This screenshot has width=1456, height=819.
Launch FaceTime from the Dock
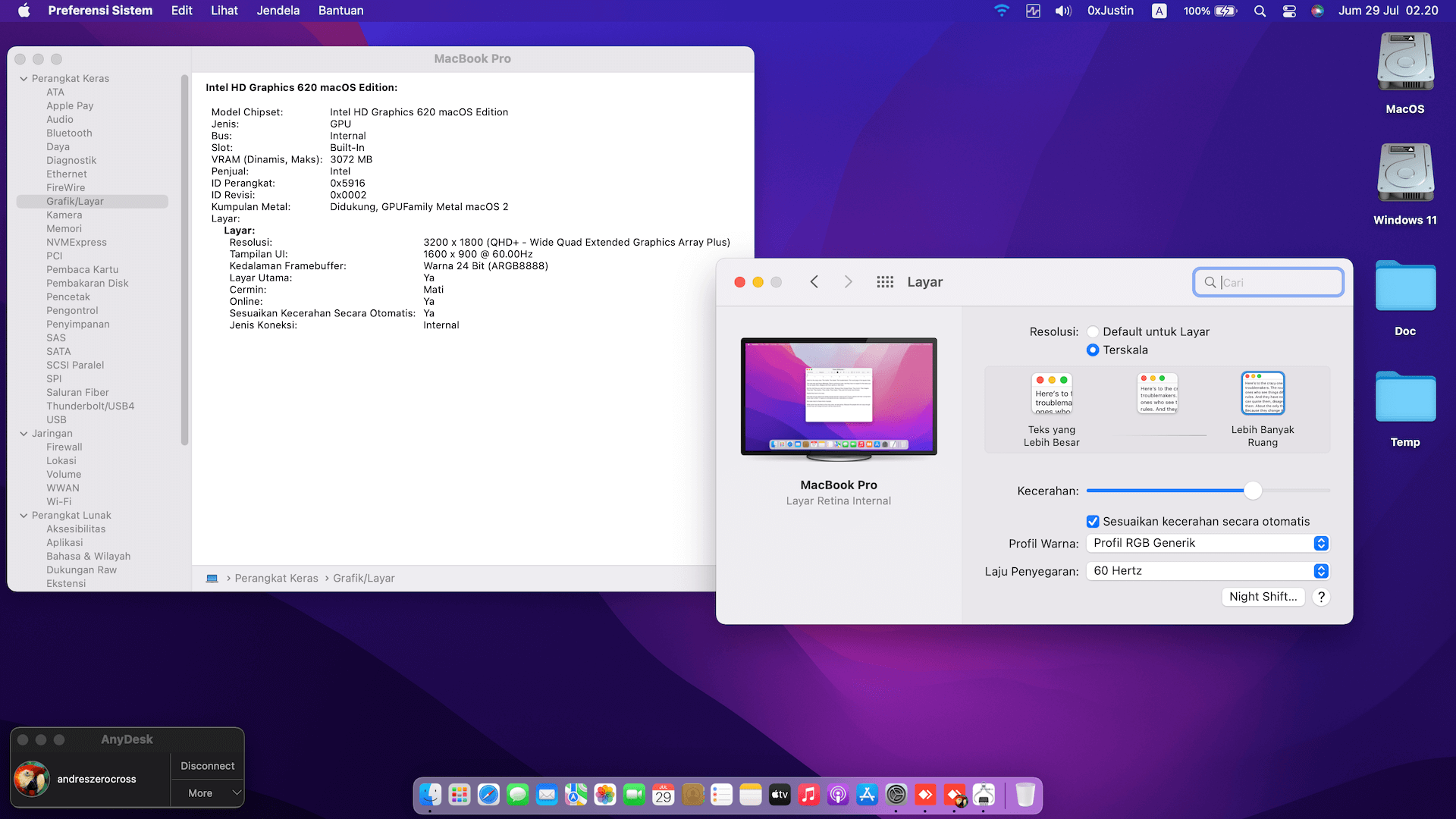[634, 795]
